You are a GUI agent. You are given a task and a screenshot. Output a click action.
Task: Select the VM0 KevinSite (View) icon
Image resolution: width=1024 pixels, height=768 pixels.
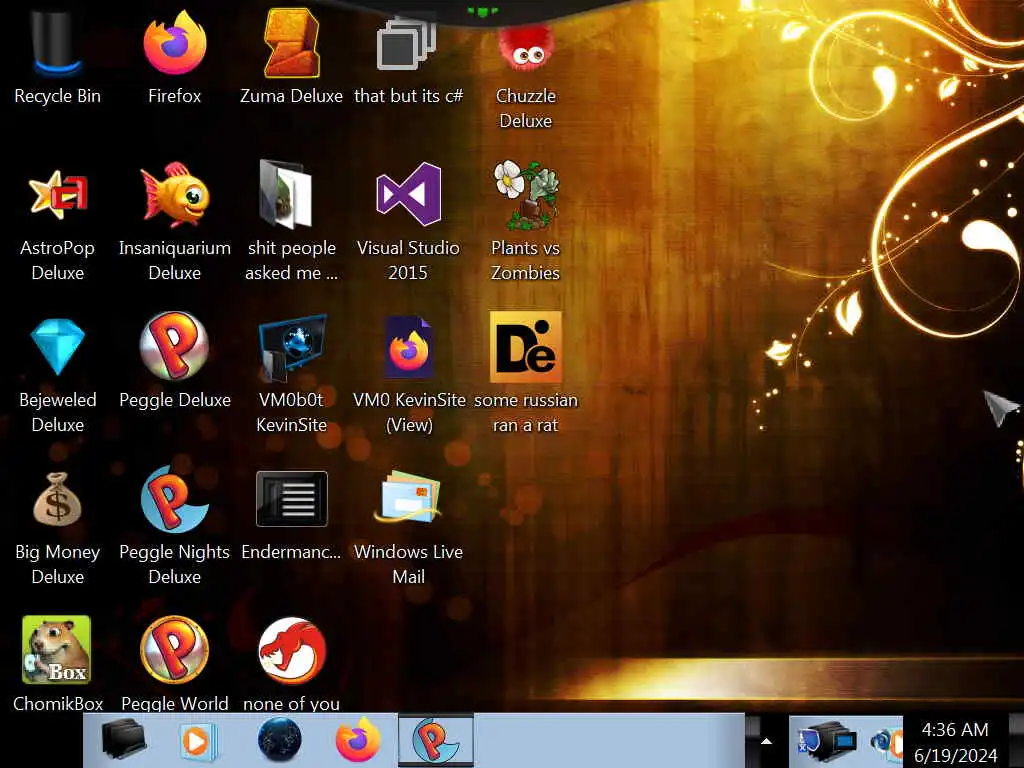coord(409,347)
